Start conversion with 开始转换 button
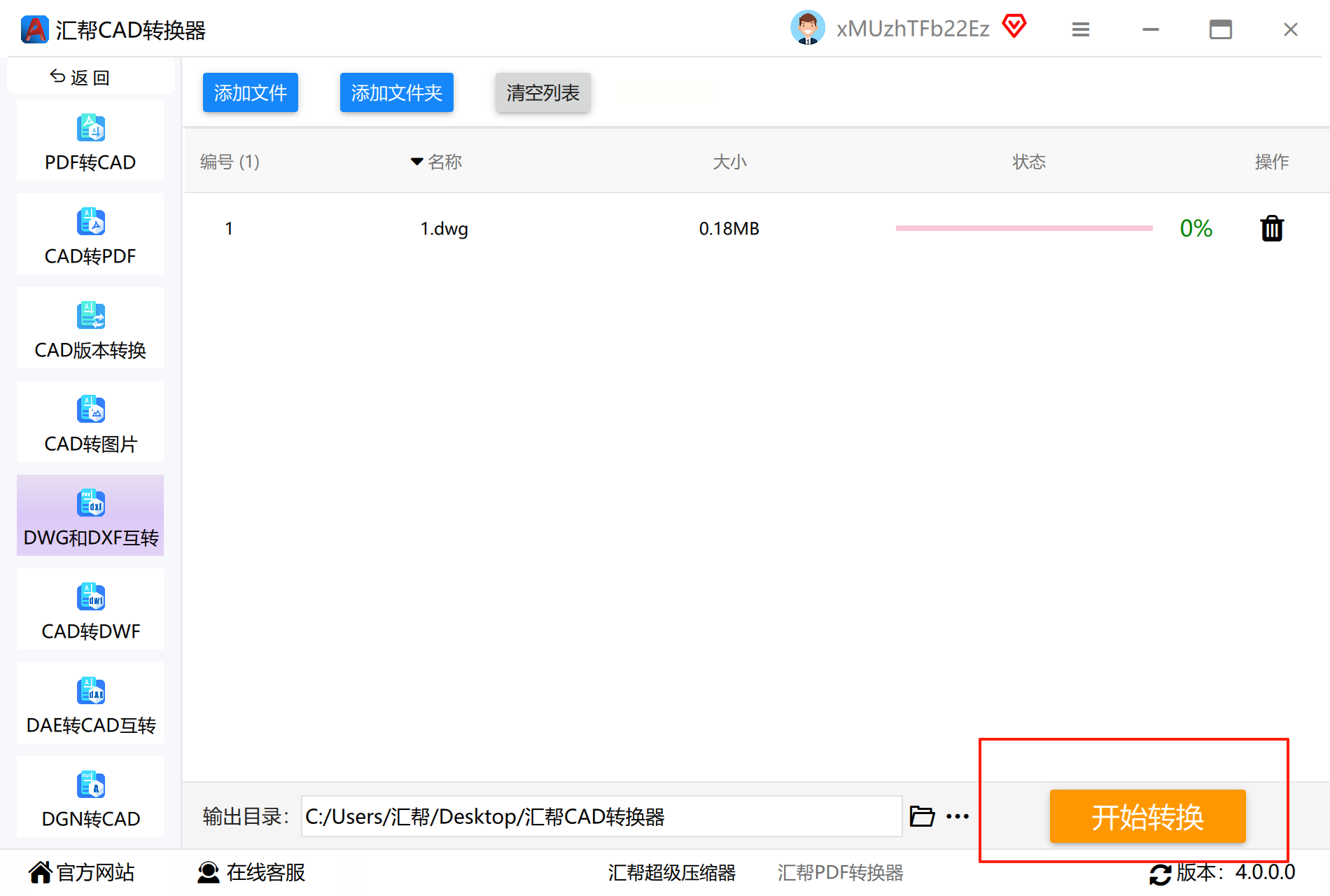This screenshot has width=1330, height=896. click(x=1148, y=816)
